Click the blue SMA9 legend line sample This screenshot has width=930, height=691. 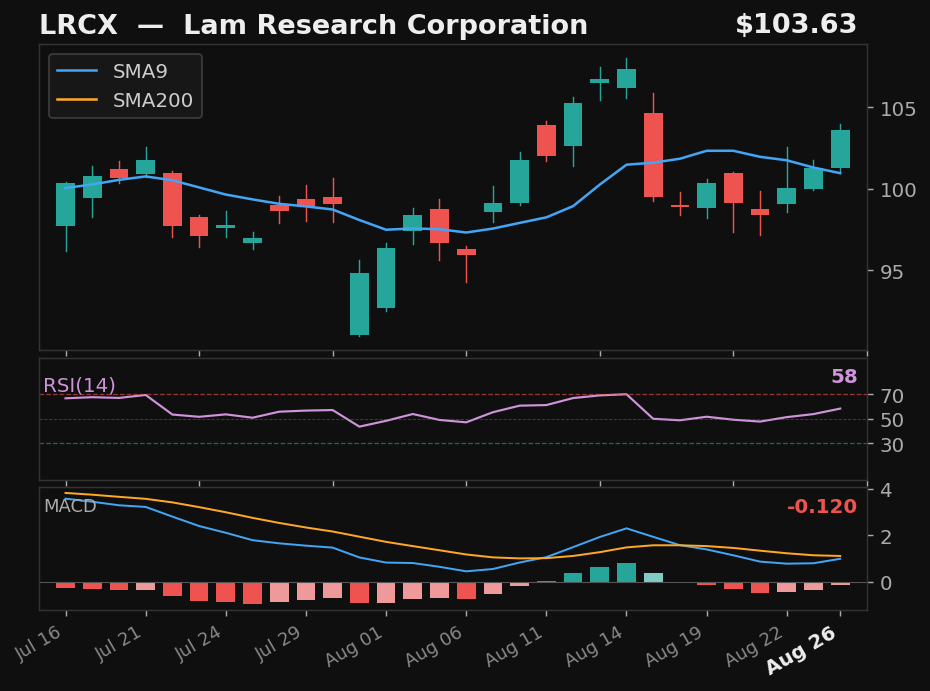pos(77,71)
